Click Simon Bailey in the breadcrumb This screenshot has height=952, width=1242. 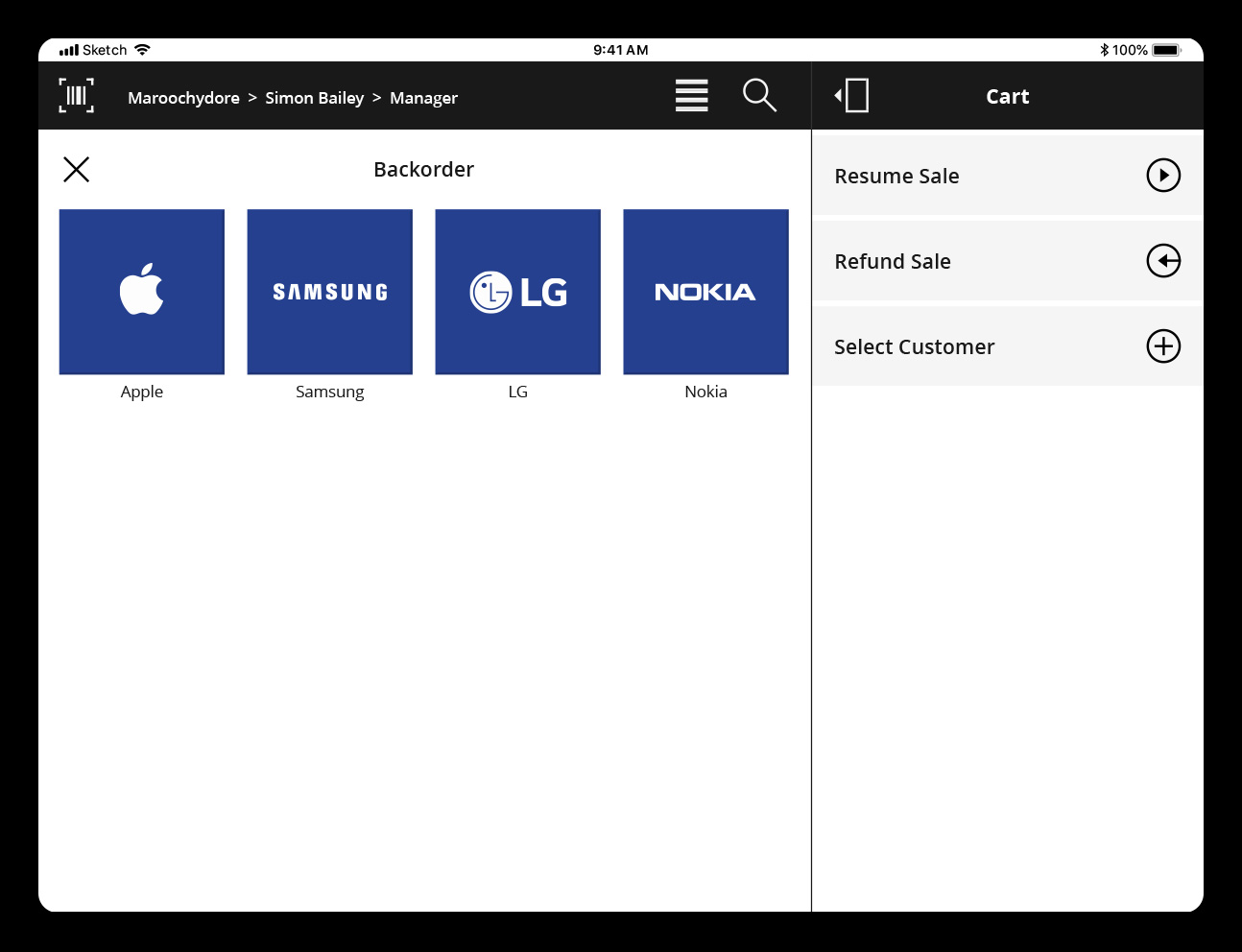point(314,98)
